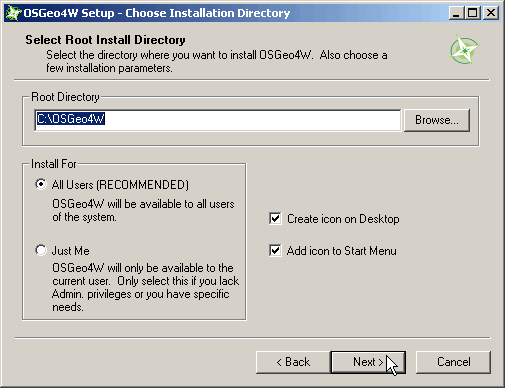Click the green OSGeo4W star logo

coord(464,49)
